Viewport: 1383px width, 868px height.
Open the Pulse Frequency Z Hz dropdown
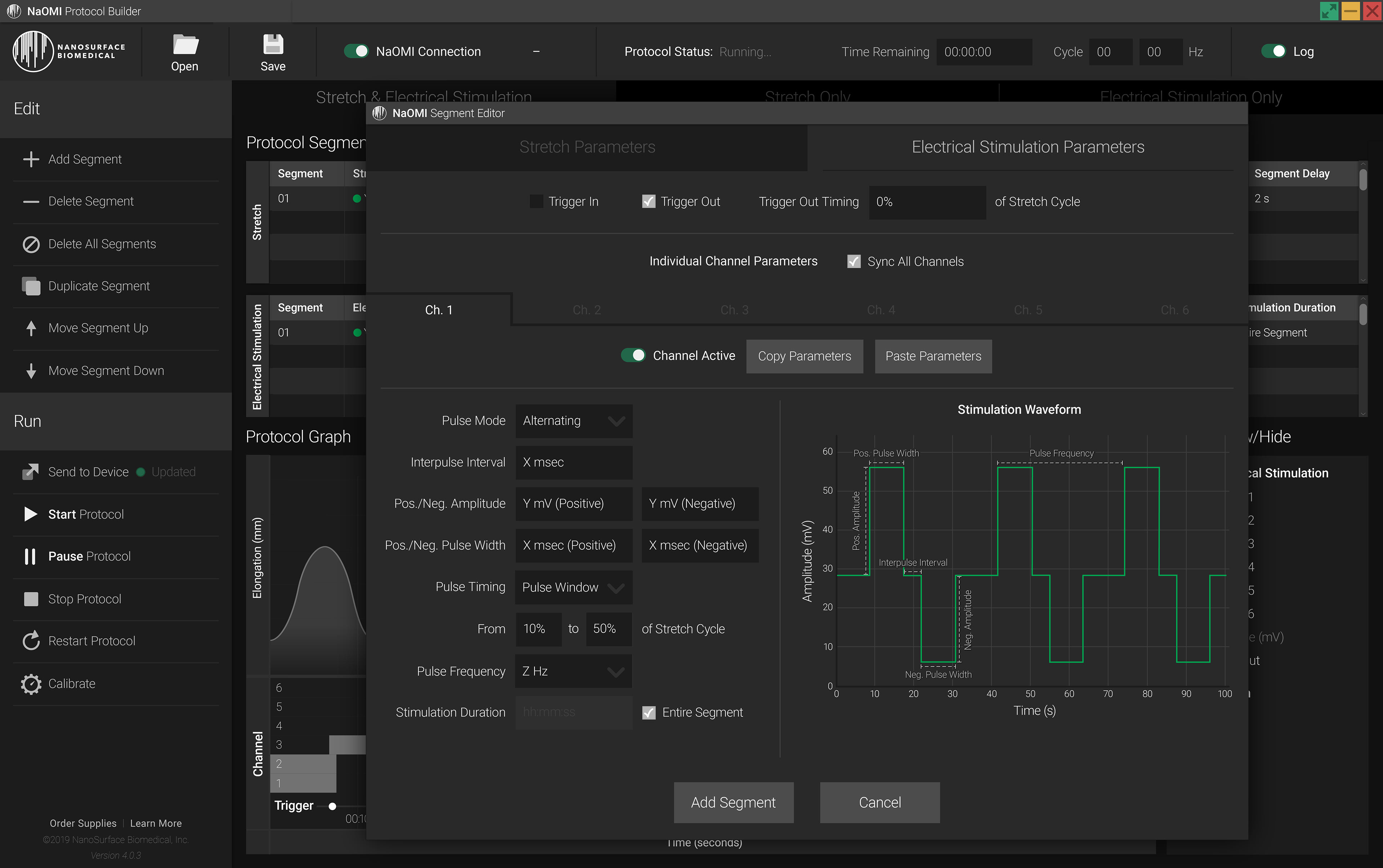click(x=574, y=671)
